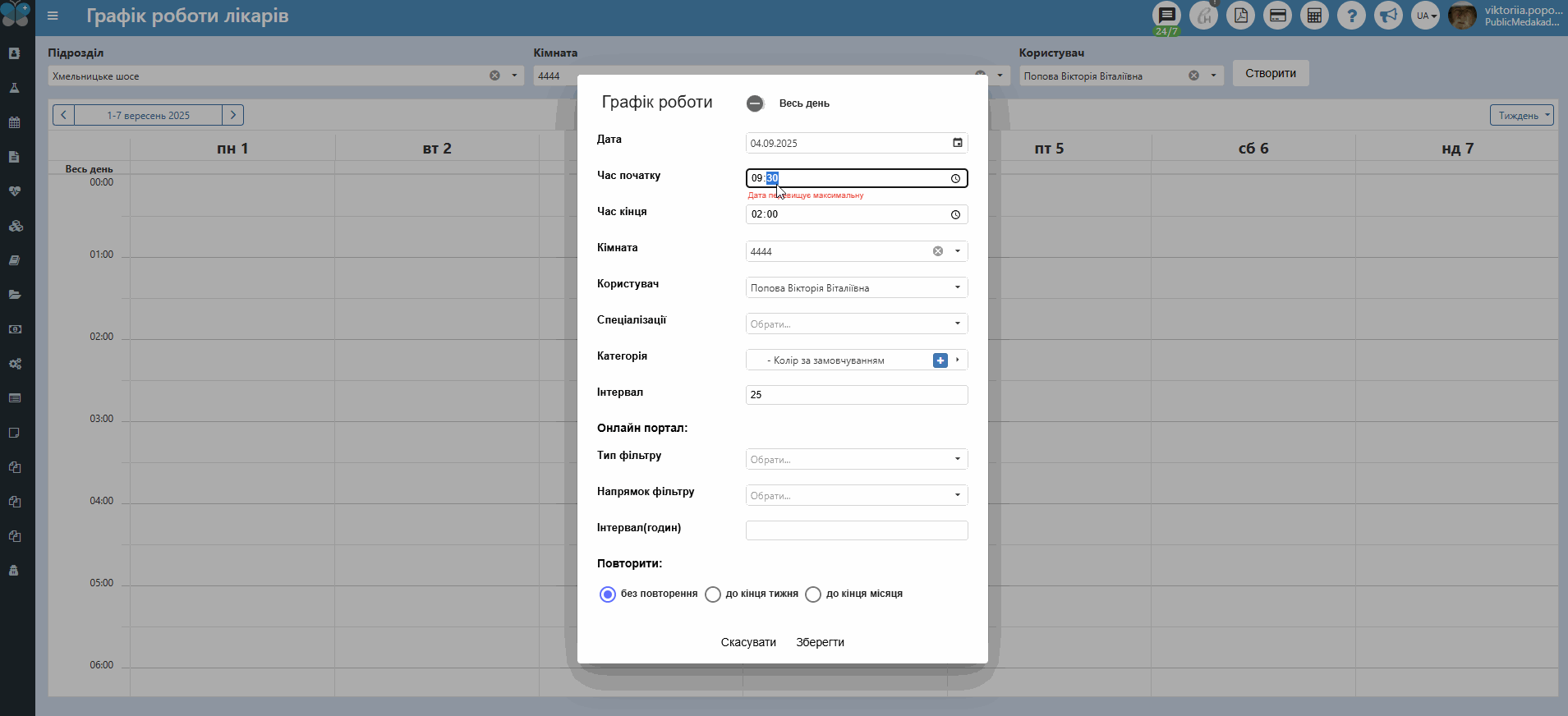Open the calendar icon in sidebar
This screenshot has height=716, width=1568.
click(x=14, y=122)
